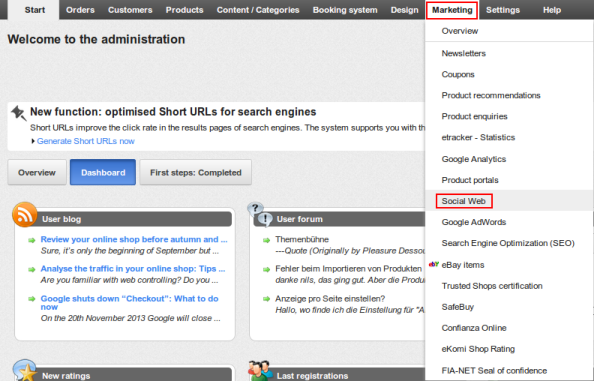The height and width of the screenshot is (381, 594).
Task: Click the Overview button below the banner
Action: [x=37, y=172]
